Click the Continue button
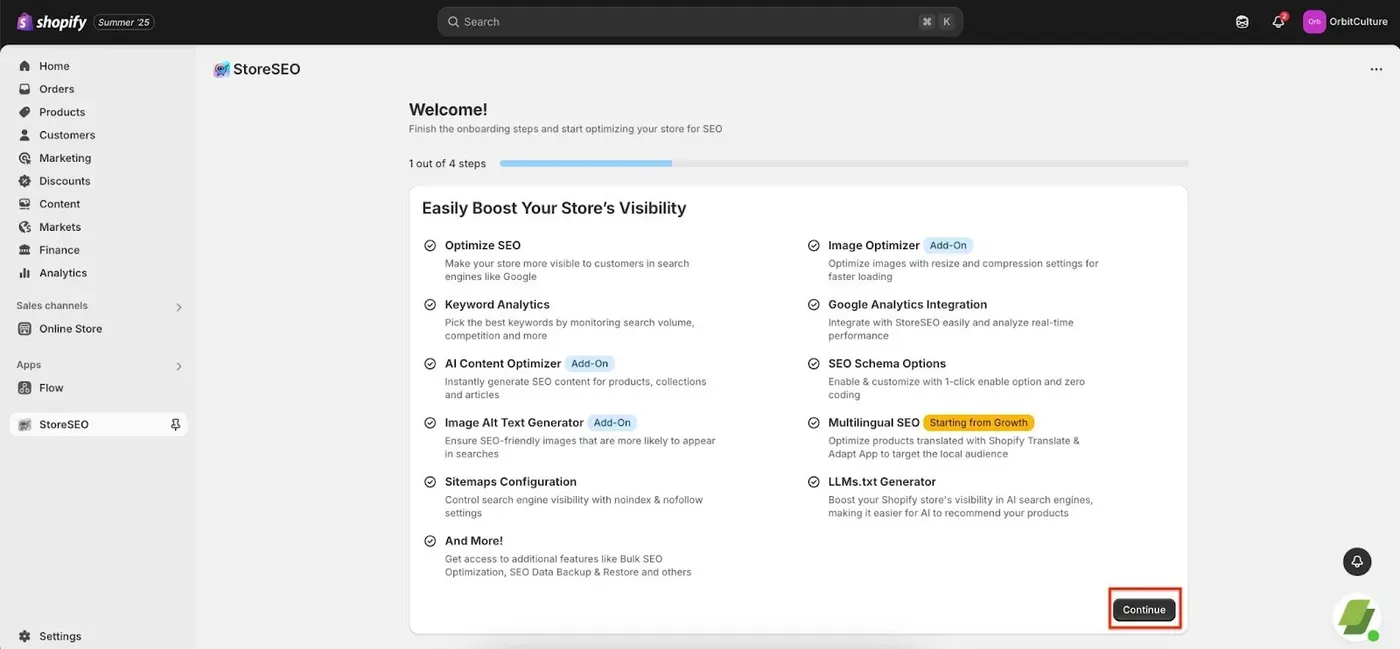This screenshot has height=649, width=1400. tap(1144, 610)
